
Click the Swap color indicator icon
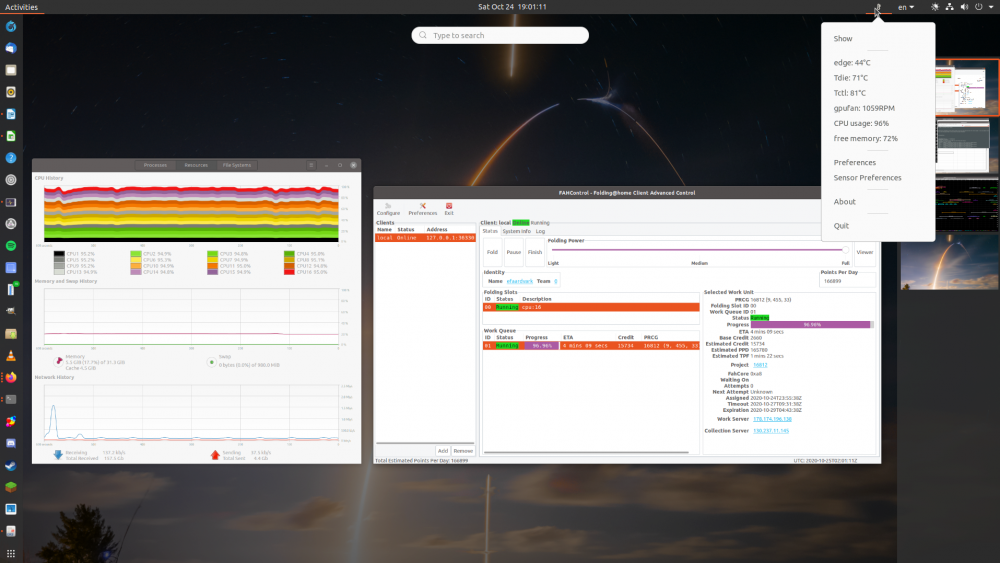[x=212, y=362]
